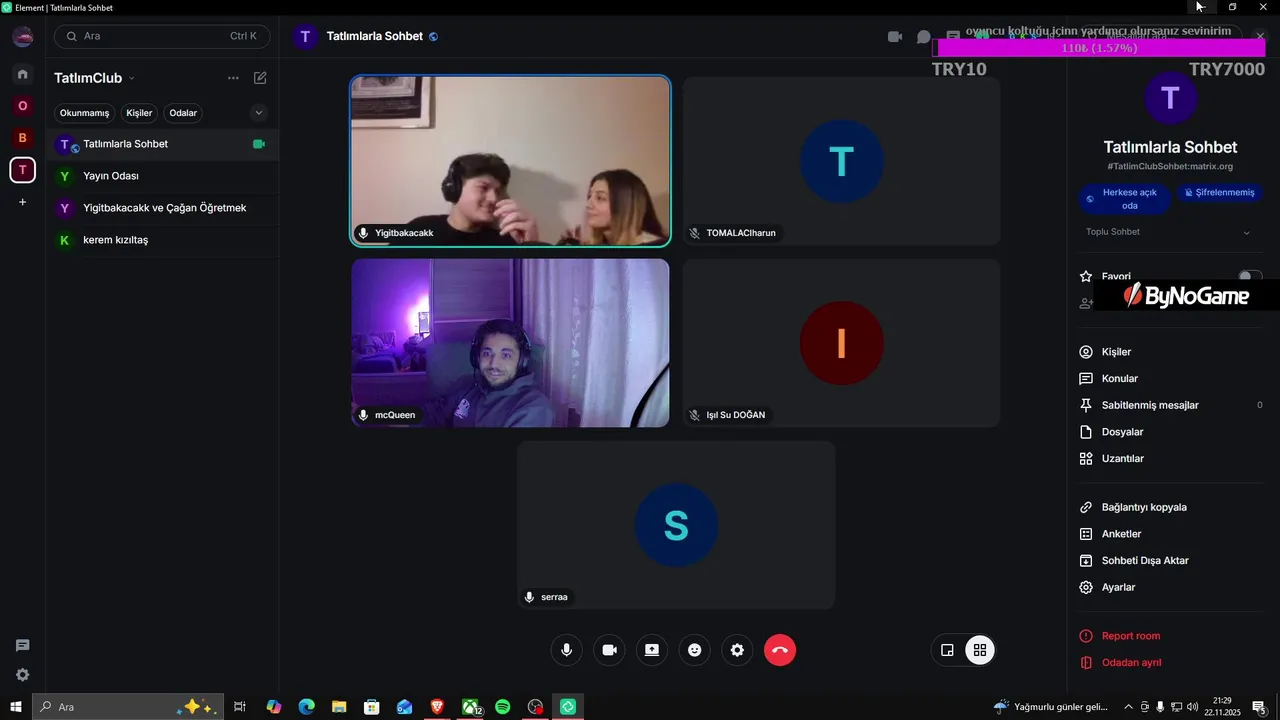Click Şifrelenmemiş badge

(1220, 192)
